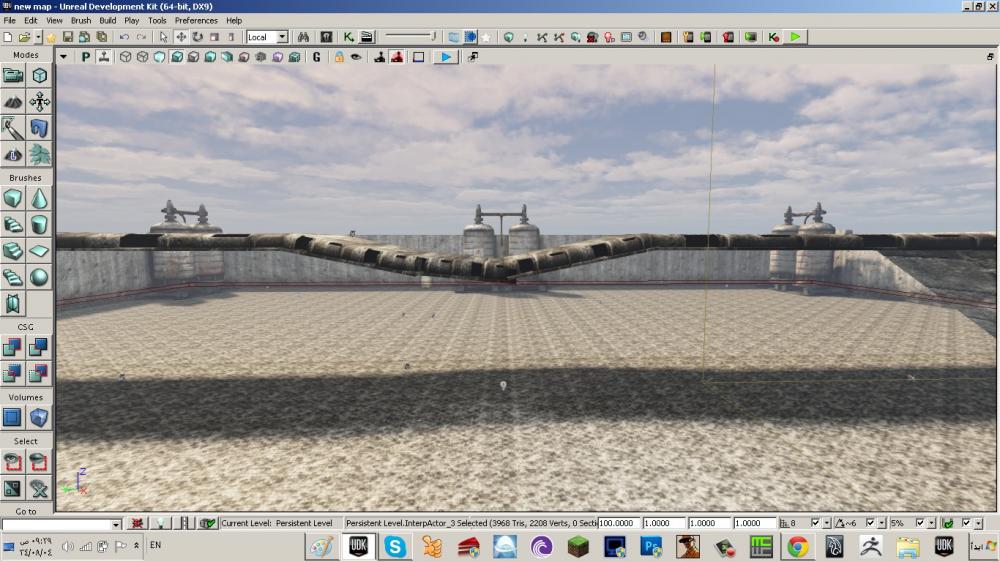Click the red bug icon in status bar
The height and width of the screenshot is (562, 1000).
(x=136, y=523)
